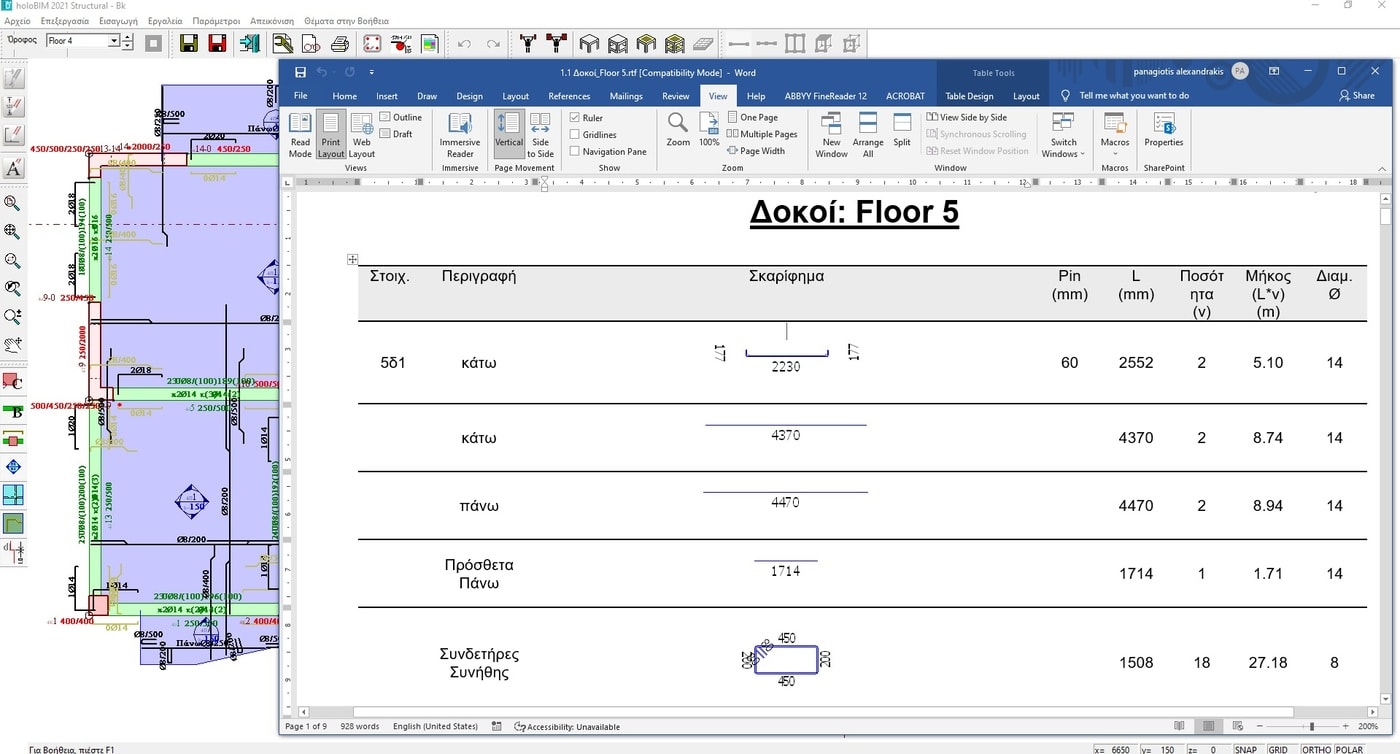
Task: Open Customize Quick Access Toolbar dropdown
Action: tap(372, 72)
